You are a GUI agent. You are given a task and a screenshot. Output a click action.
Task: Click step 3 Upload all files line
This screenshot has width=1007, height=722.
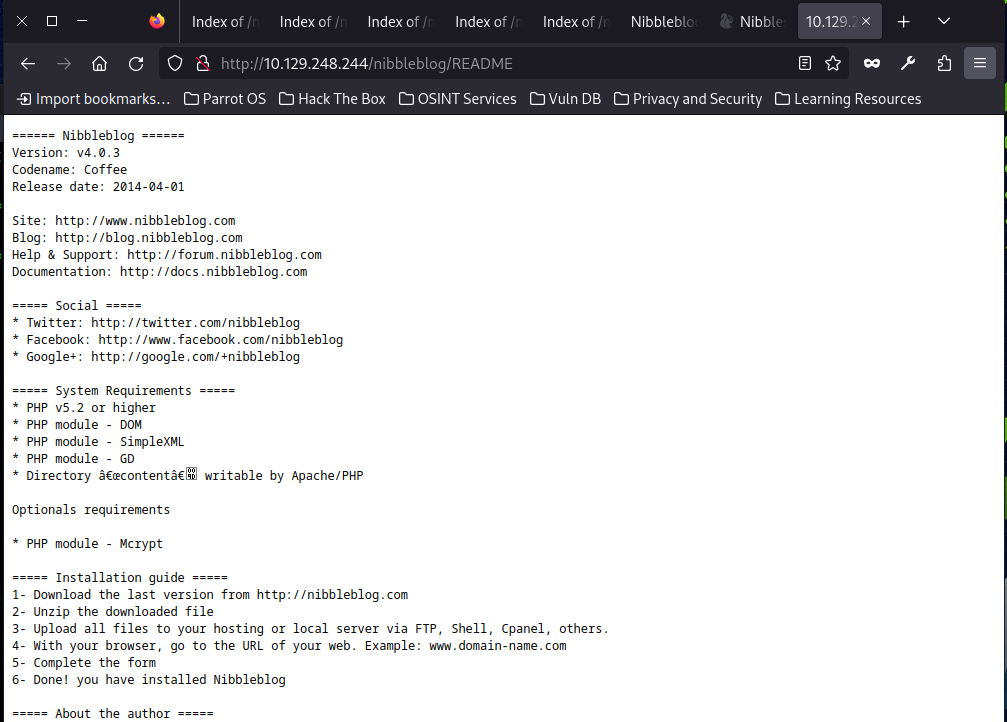point(310,629)
